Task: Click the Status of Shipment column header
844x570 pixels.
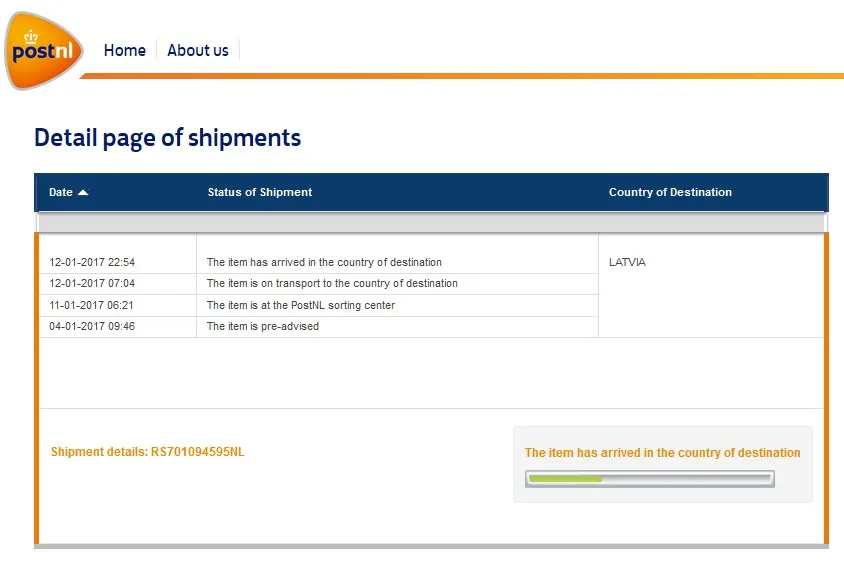Action: click(259, 192)
